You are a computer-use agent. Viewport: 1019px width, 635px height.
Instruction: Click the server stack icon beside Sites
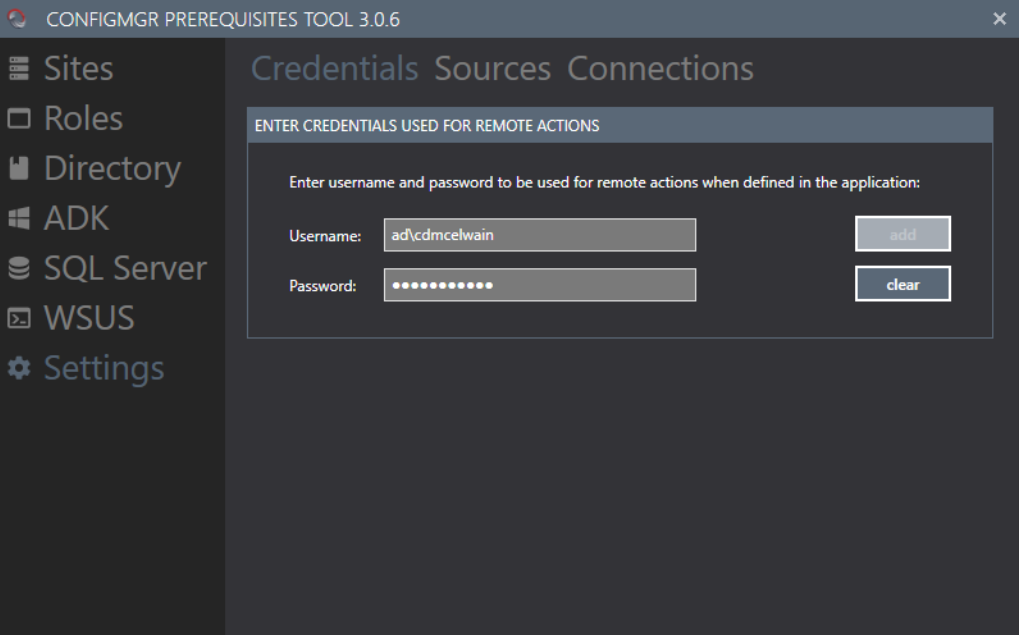[19, 69]
